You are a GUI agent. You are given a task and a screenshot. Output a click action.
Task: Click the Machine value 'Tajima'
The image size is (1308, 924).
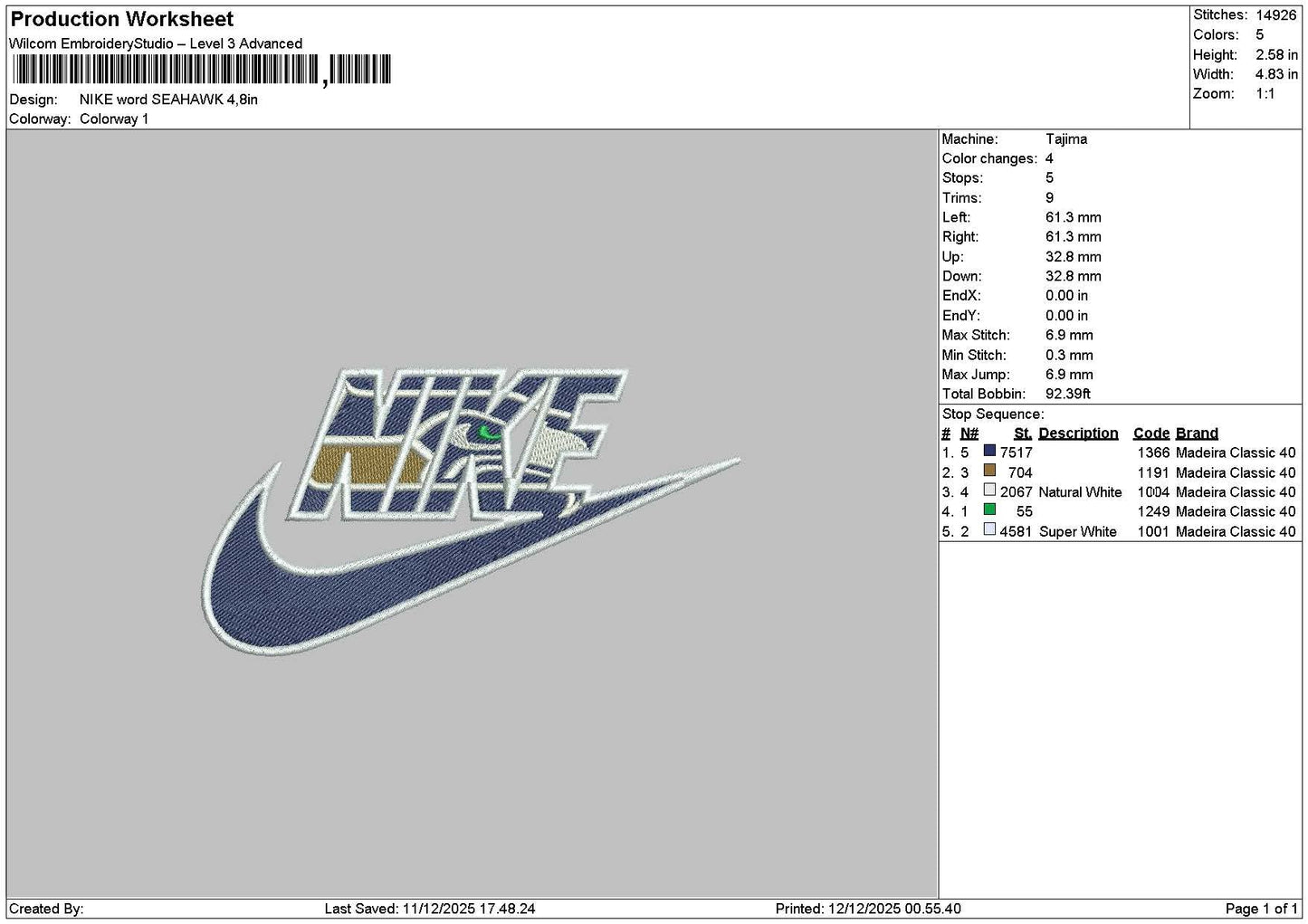pos(1066,139)
